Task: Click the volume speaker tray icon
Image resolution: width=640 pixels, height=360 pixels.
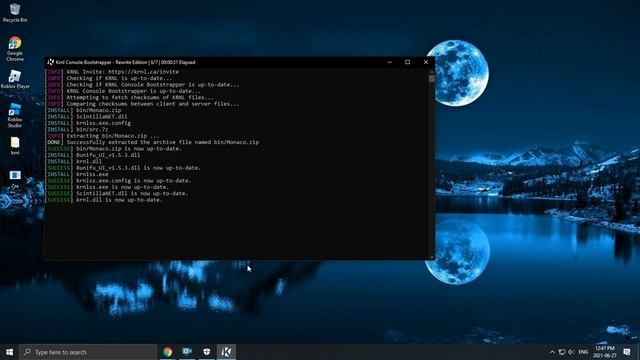Action: pyautogui.click(x=571, y=352)
